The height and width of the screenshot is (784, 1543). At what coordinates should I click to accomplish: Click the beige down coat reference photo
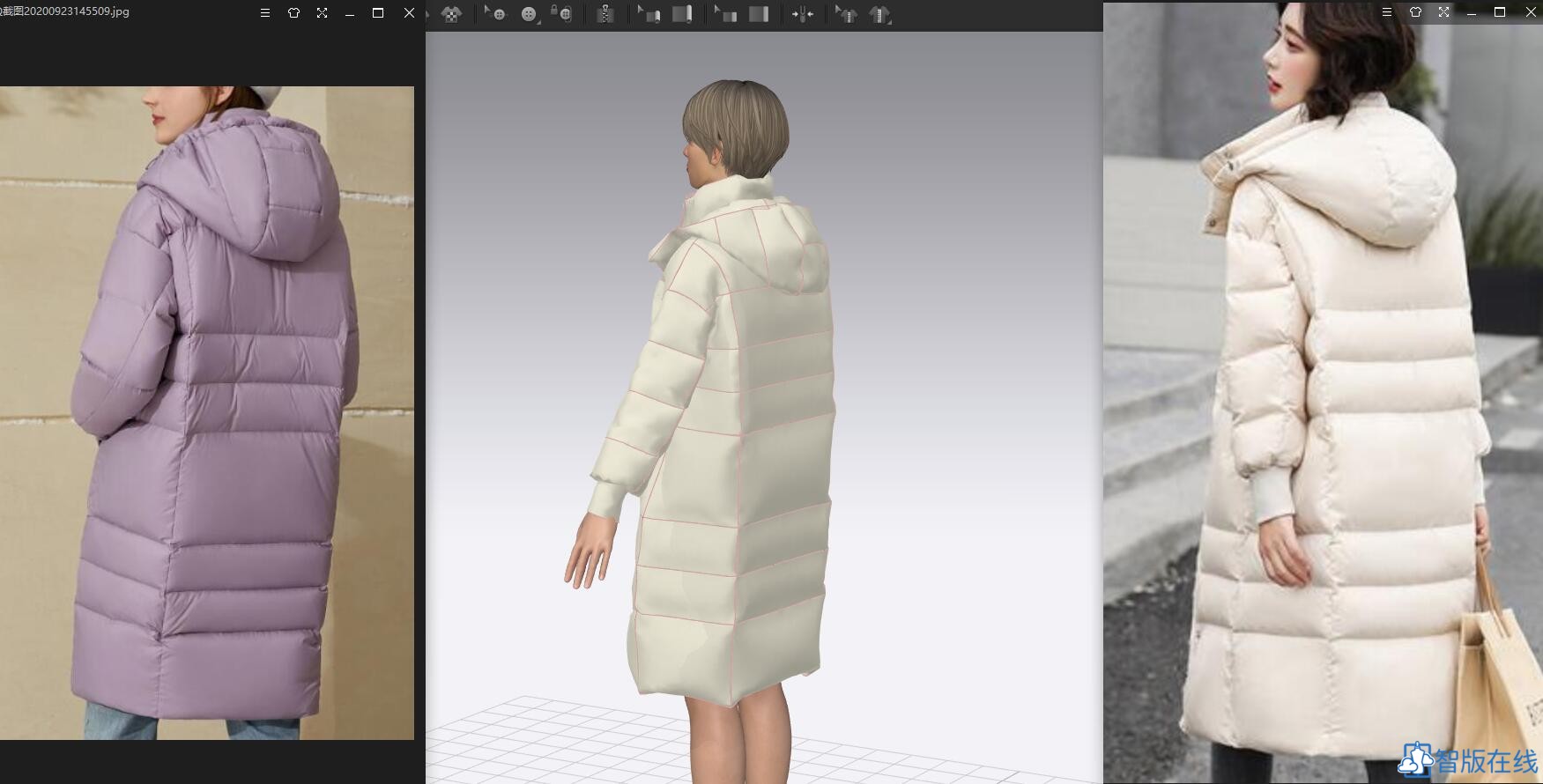pyautogui.click(x=1323, y=393)
